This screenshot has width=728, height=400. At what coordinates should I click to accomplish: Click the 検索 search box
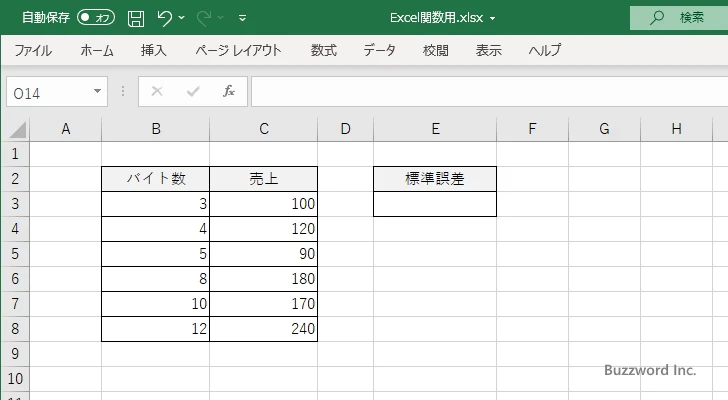(679, 18)
